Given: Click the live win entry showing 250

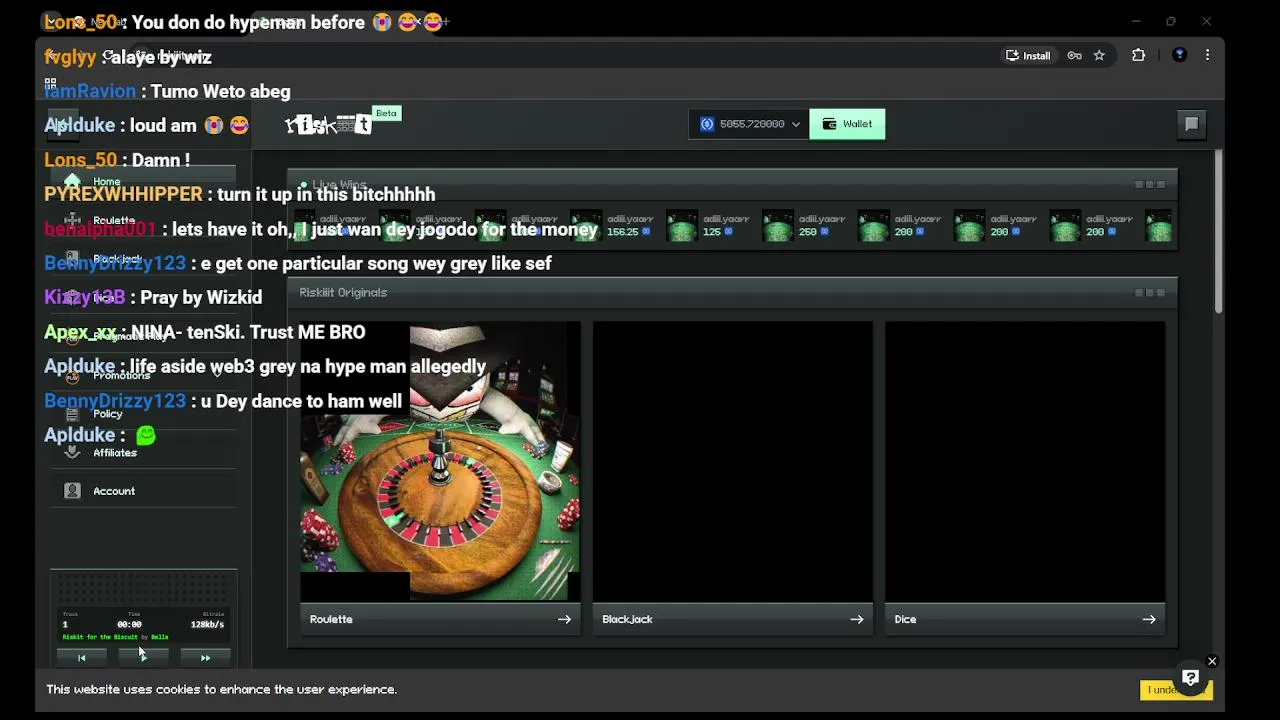Looking at the screenshot, I should (802, 226).
